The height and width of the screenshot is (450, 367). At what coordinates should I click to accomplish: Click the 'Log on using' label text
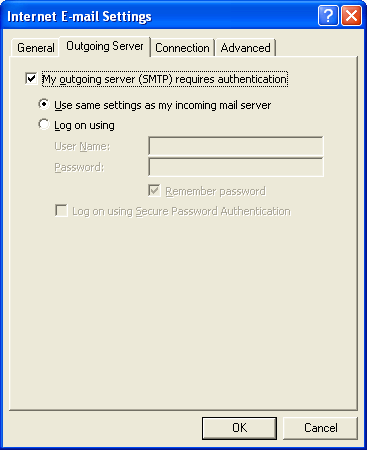pyautogui.click(x=84, y=125)
